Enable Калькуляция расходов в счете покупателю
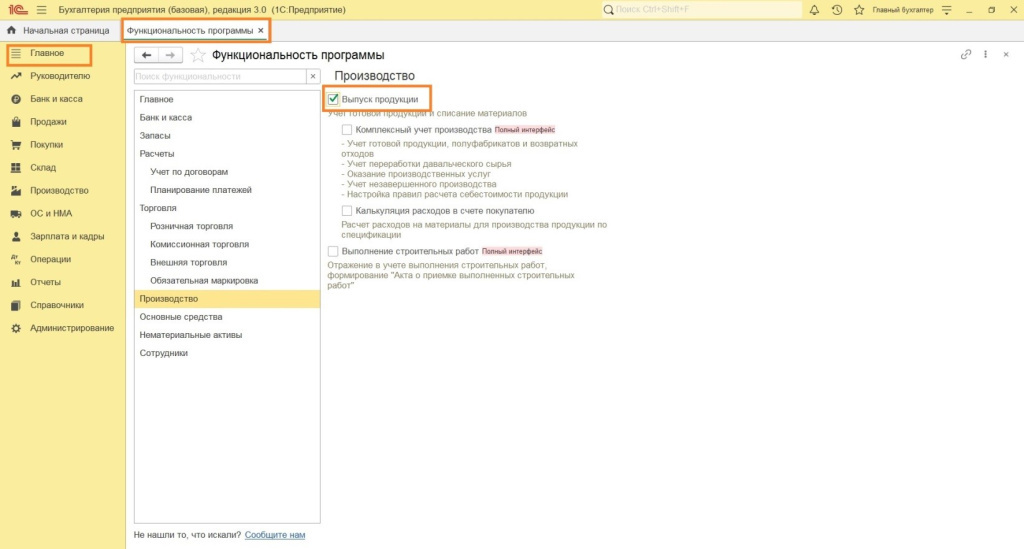 click(347, 211)
